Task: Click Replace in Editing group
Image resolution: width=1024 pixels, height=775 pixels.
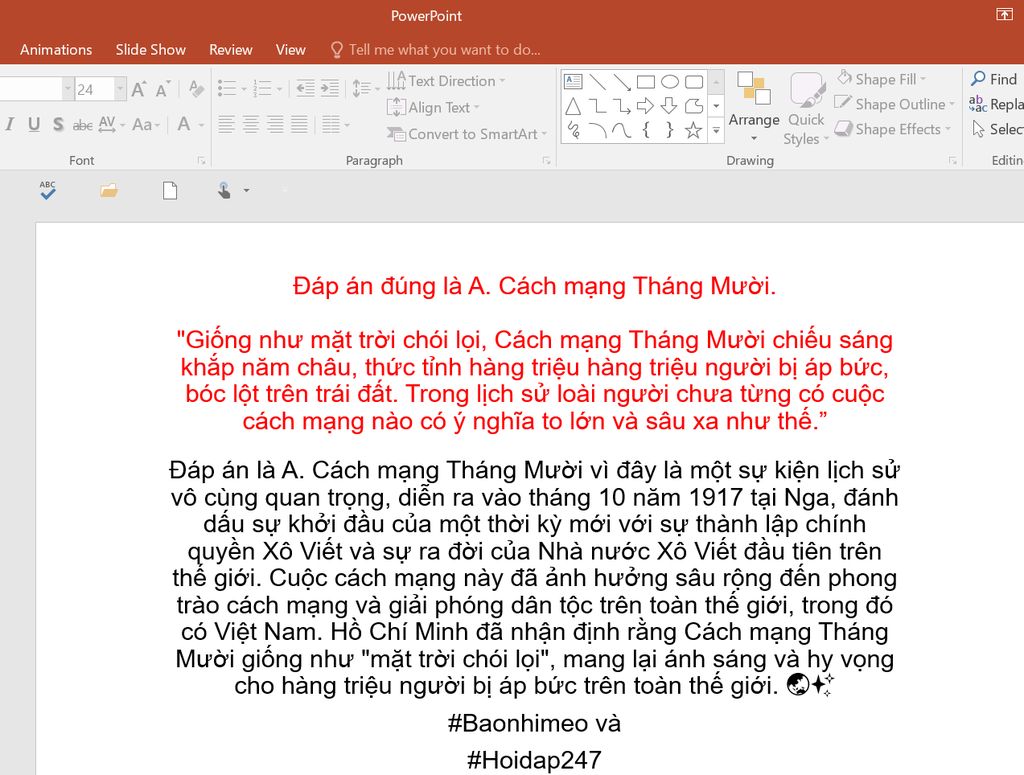Action: tap(997, 104)
